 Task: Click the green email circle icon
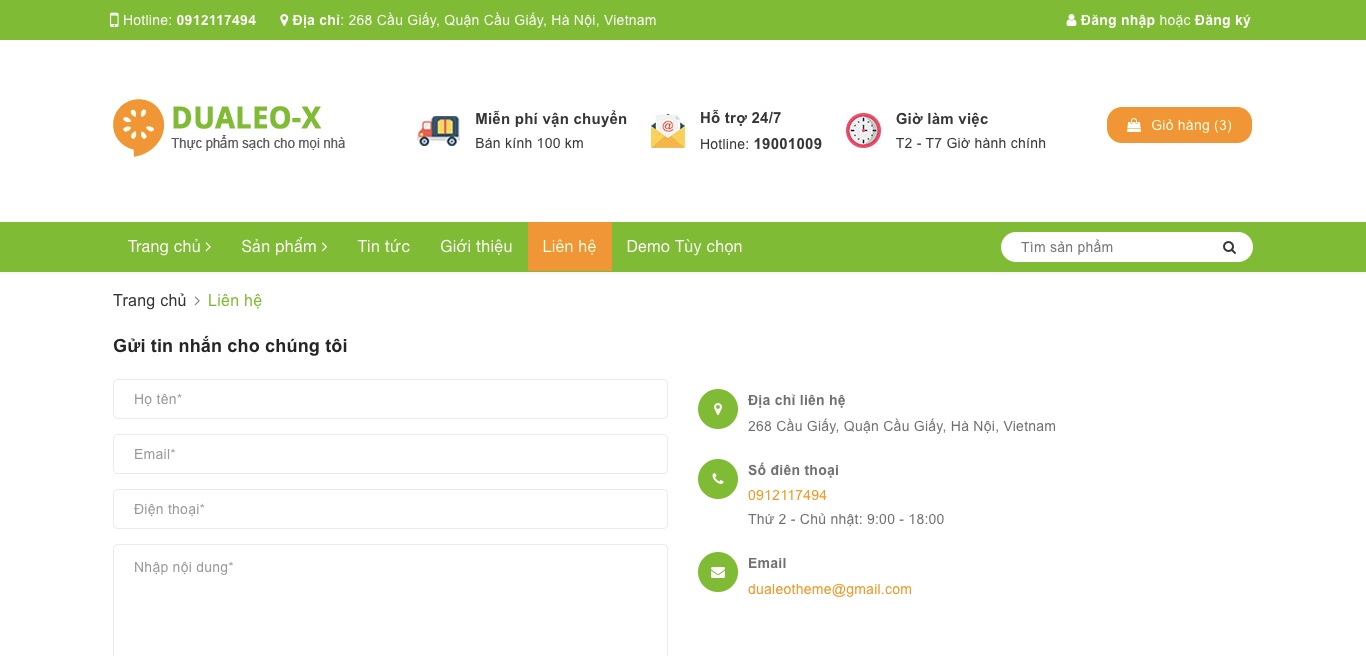tap(718, 572)
